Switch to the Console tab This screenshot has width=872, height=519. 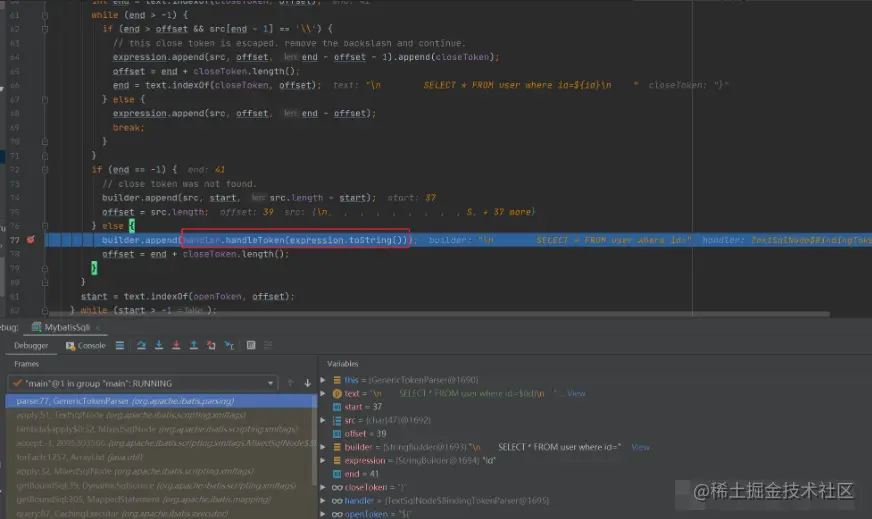pos(86,345)
